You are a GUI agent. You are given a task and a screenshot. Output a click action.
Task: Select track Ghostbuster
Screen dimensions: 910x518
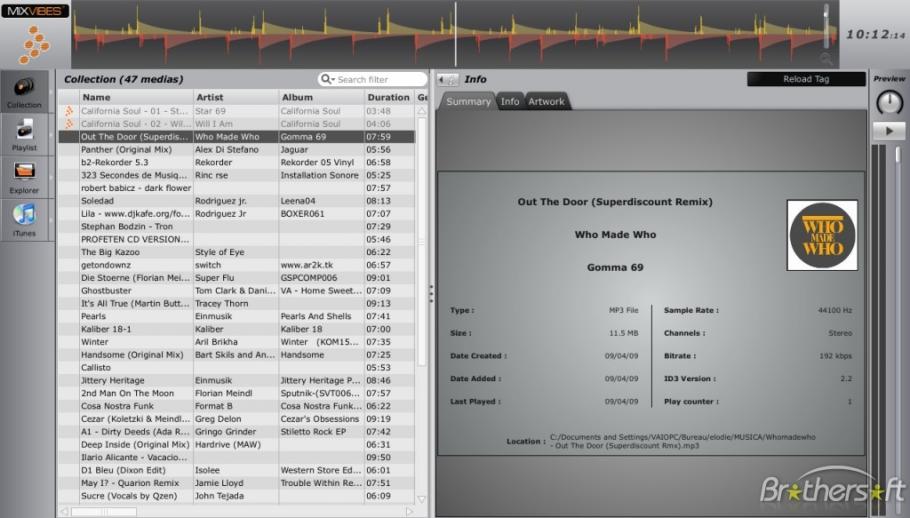coord(237,291)
